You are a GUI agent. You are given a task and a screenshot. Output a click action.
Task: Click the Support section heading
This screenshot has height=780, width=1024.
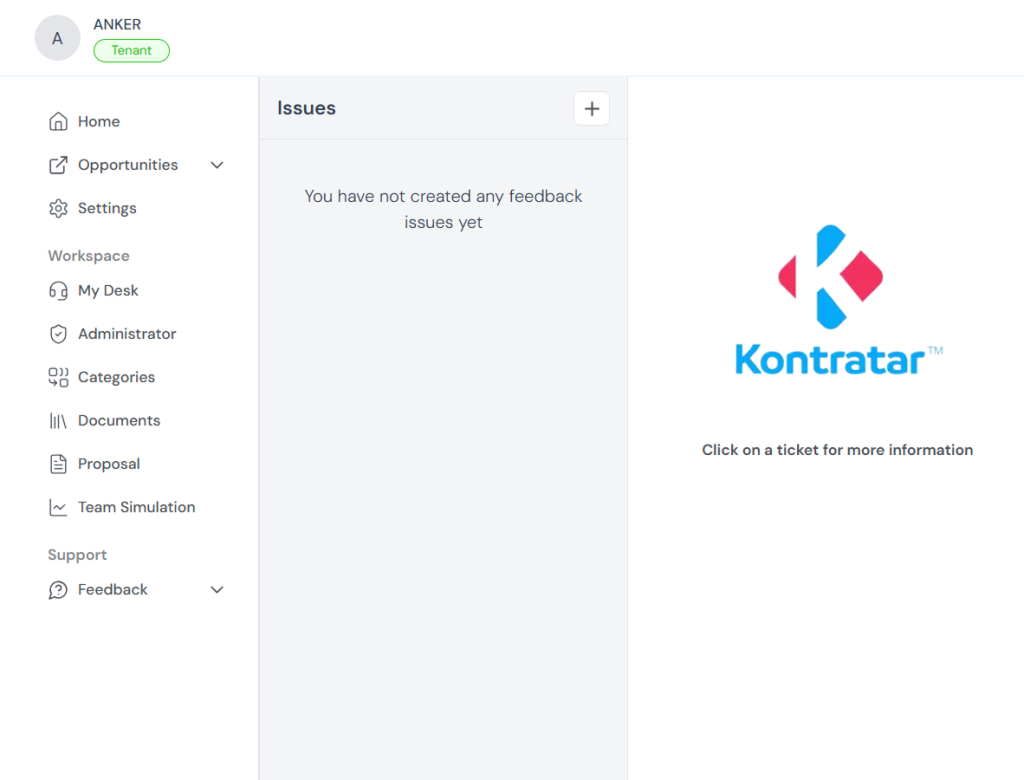(x=77, y=555)
